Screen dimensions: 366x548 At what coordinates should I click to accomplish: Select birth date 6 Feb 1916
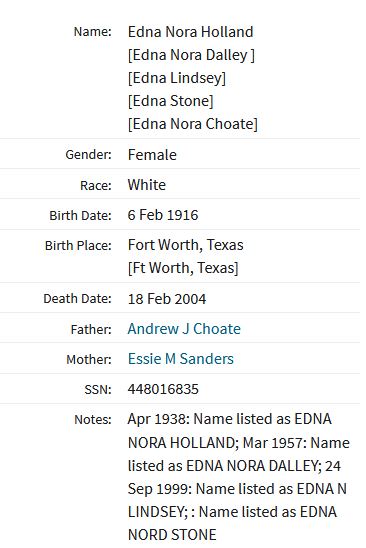[163, 215]
